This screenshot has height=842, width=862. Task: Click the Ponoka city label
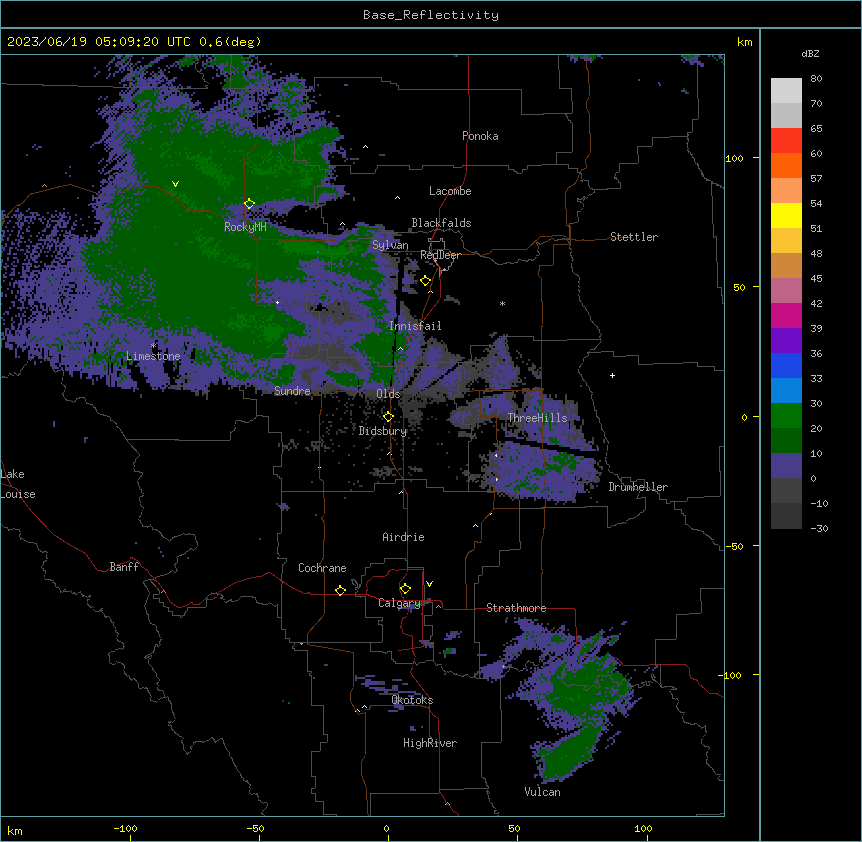point(480,136)
